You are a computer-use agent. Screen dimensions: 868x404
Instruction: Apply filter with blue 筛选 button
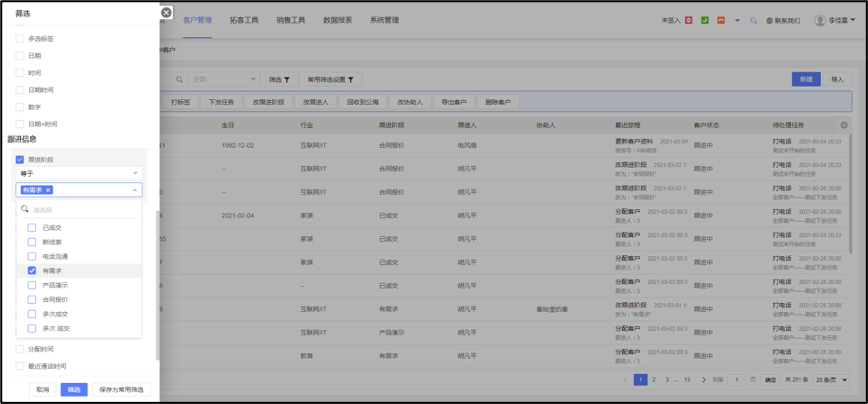click(x=74, y=390)
